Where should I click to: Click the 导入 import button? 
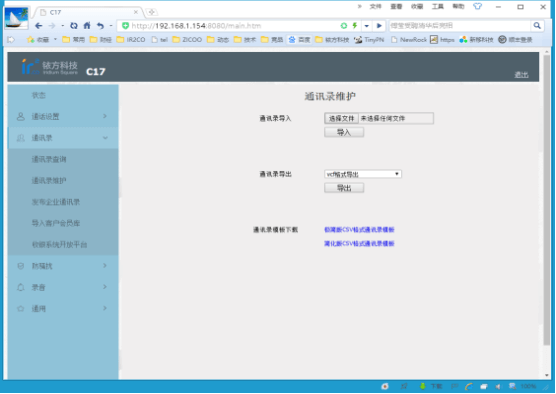pos(344,132)
